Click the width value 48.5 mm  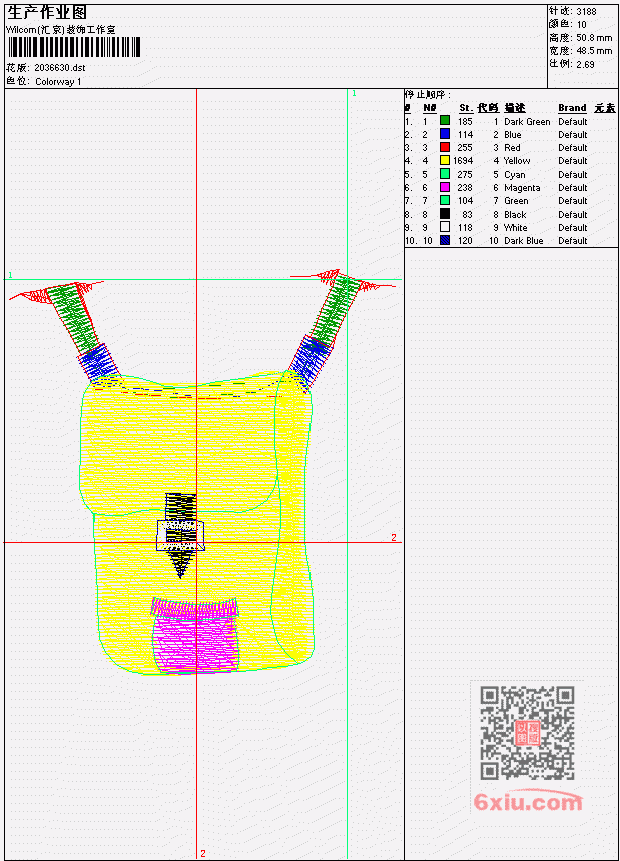click(x=594, y=51)
